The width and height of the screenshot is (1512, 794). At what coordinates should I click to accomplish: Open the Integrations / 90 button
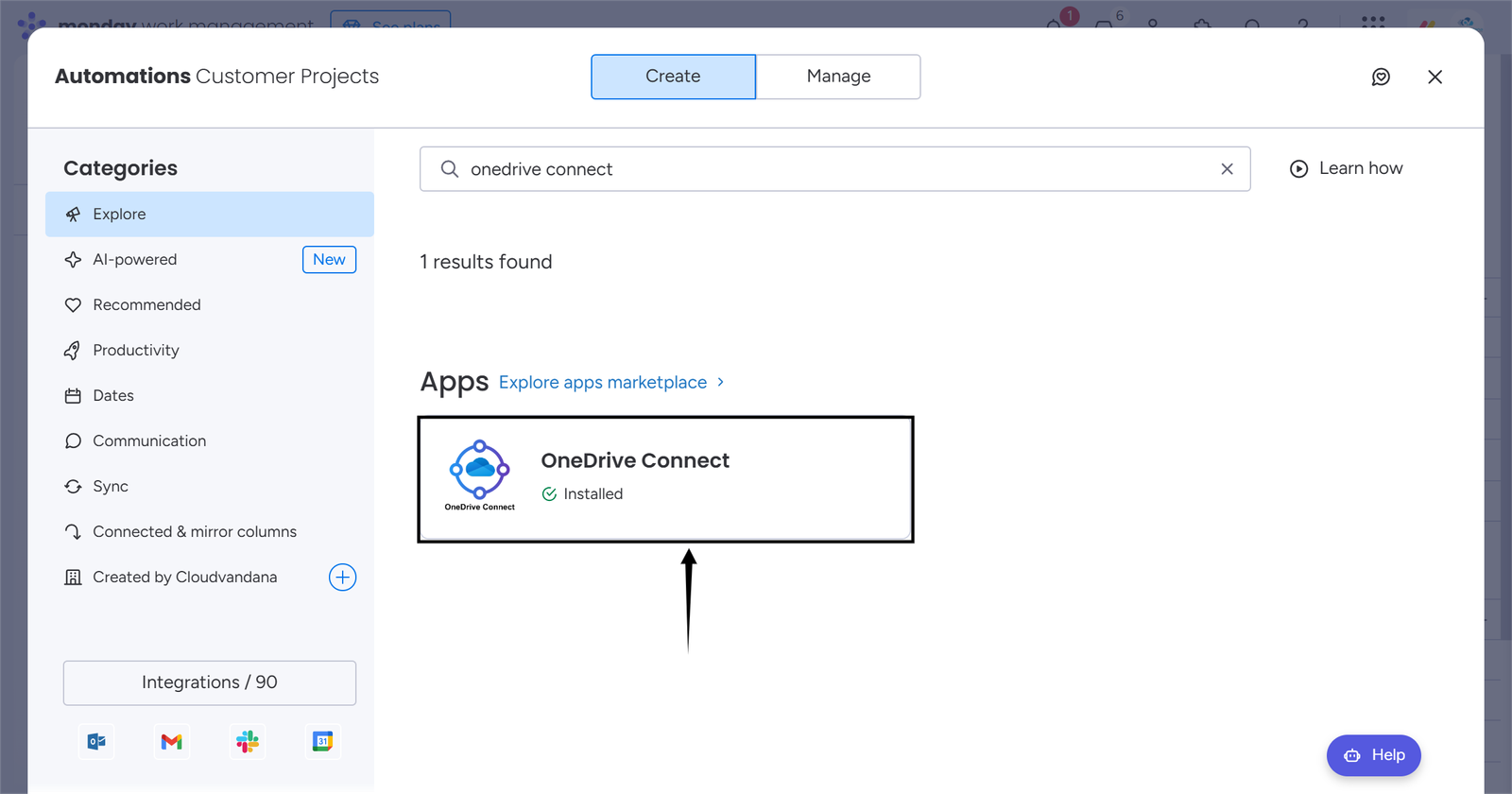coord(210,682)
